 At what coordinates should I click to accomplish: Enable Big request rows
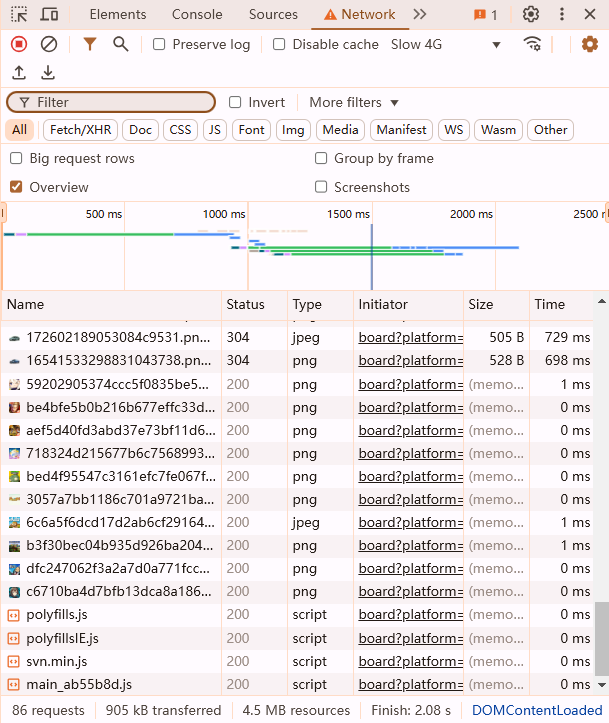16,158
